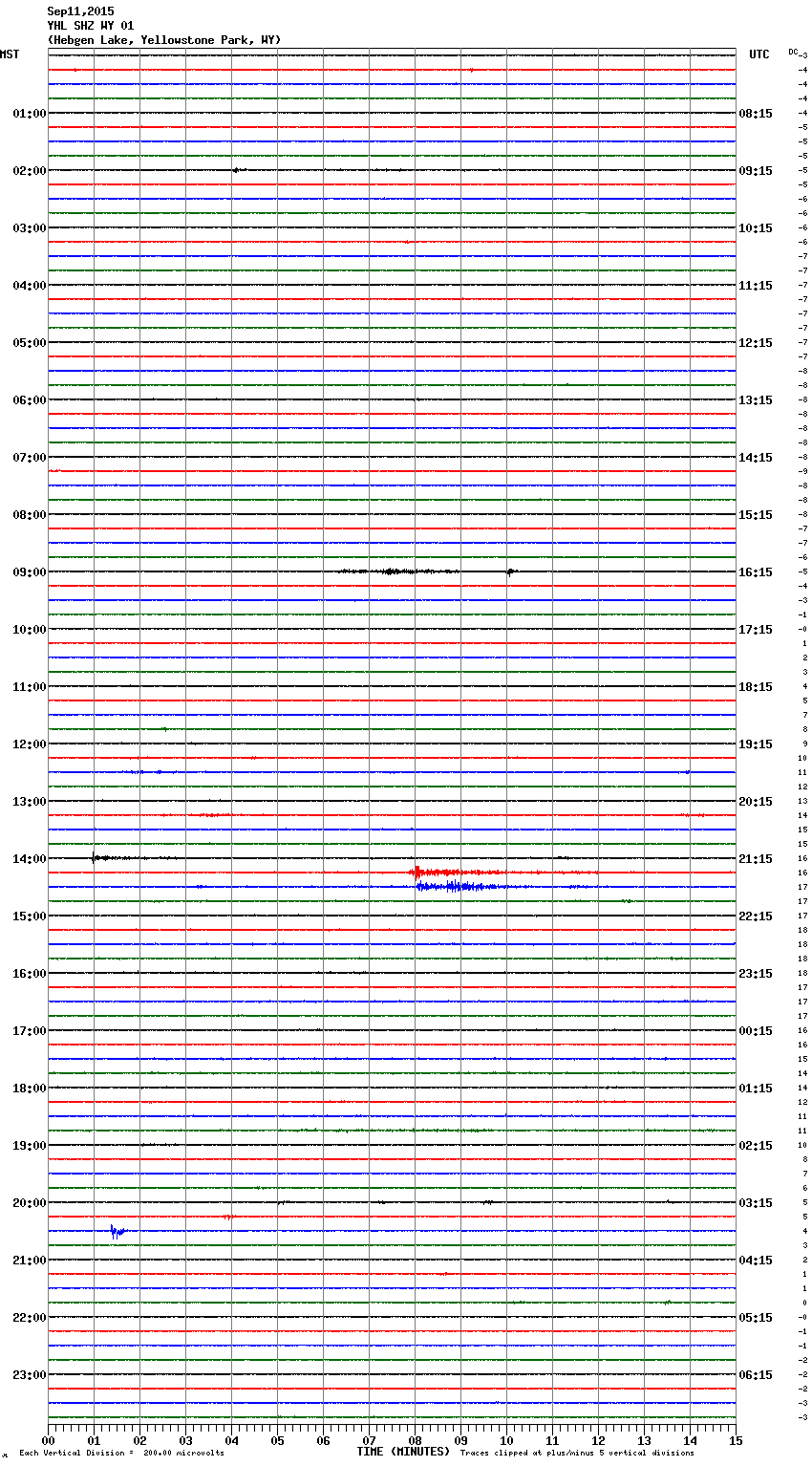The image size is (812, 1466).
Task: Click the 09:15 UTC time label
Action: pos(756,171)
